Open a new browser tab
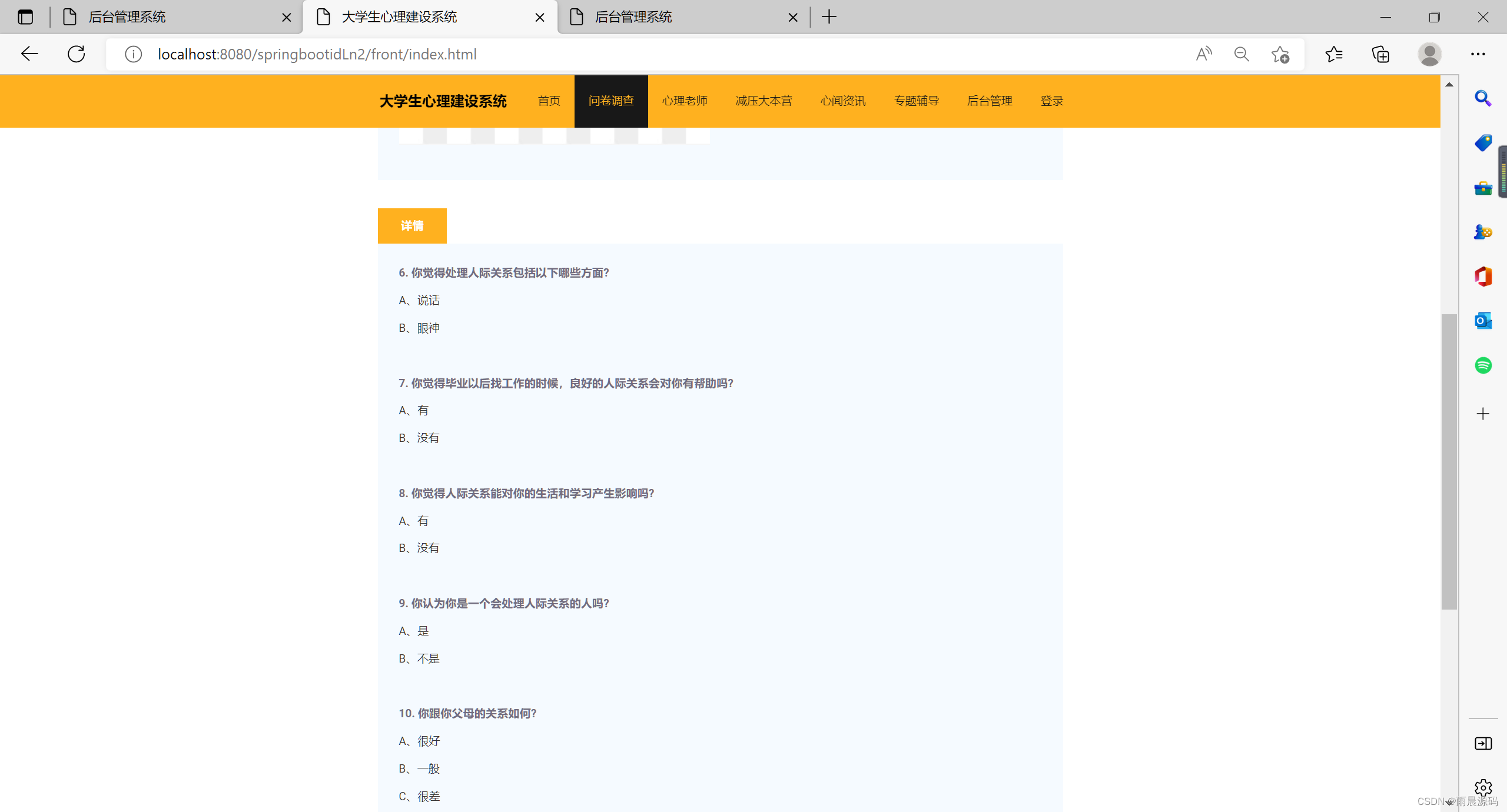This screenshot has width=1507, height=812. tap(829, 17)
